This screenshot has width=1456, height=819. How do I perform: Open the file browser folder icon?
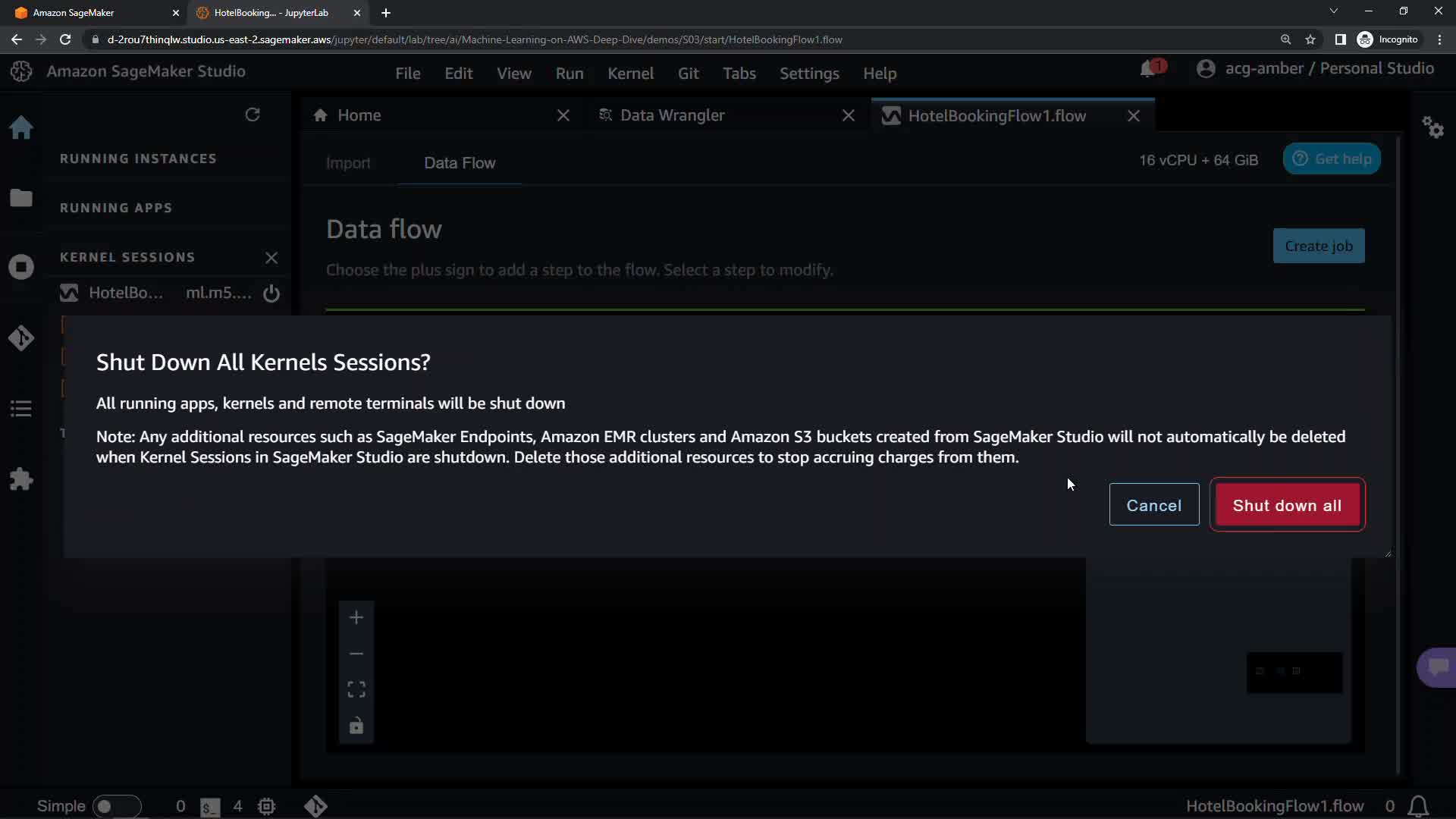(x=21, y=198)
